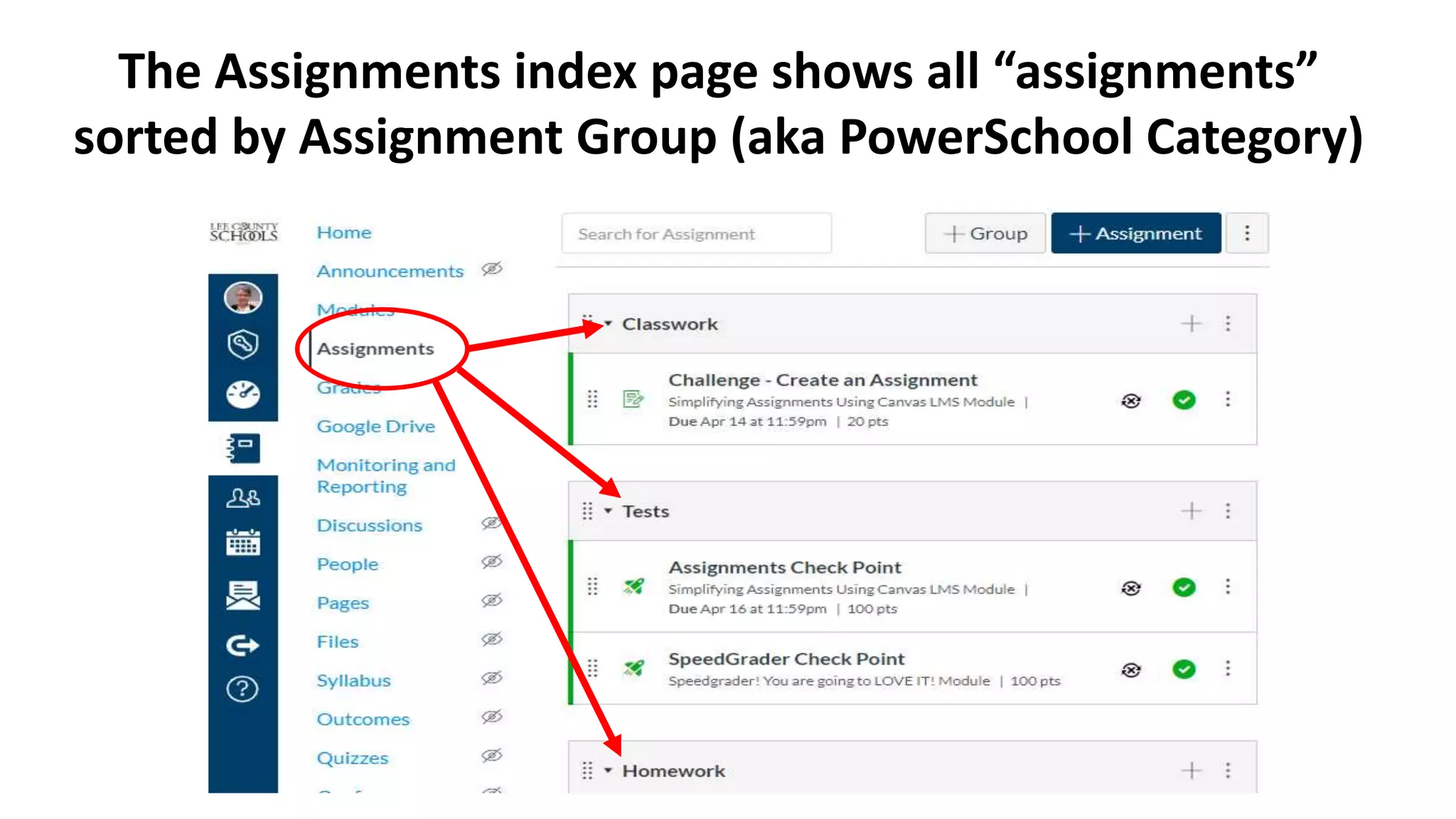The width and height of the screenshot is (1456, 819).
Task: Toggle publish checkmark for Assignments Check Point
Action: (x=1184, y=587)
